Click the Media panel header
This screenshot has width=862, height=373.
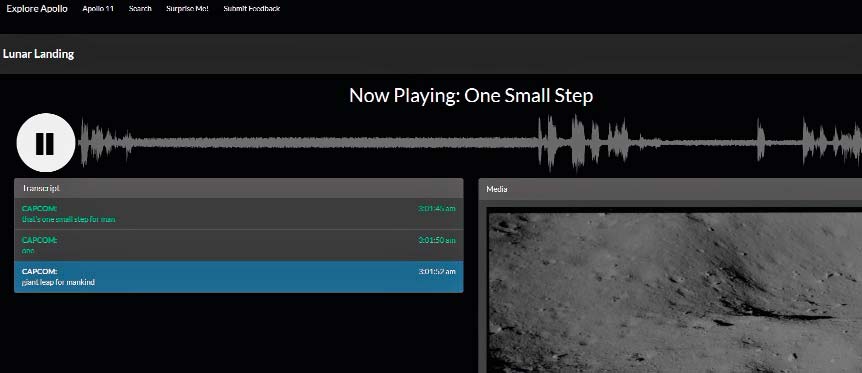pyautogui.click(x=670, y=189)
